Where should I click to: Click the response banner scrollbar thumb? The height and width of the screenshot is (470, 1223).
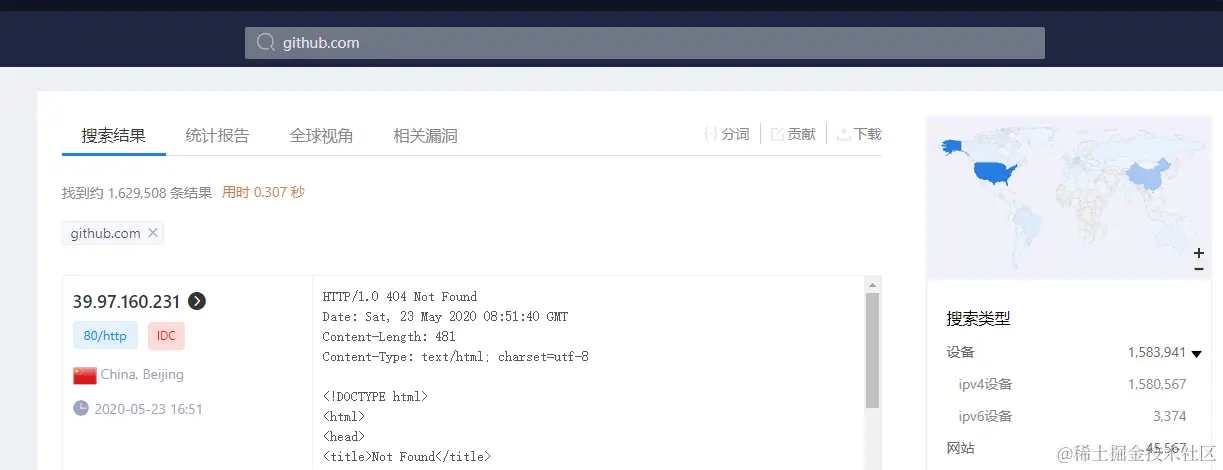click(x=872, y=350)
